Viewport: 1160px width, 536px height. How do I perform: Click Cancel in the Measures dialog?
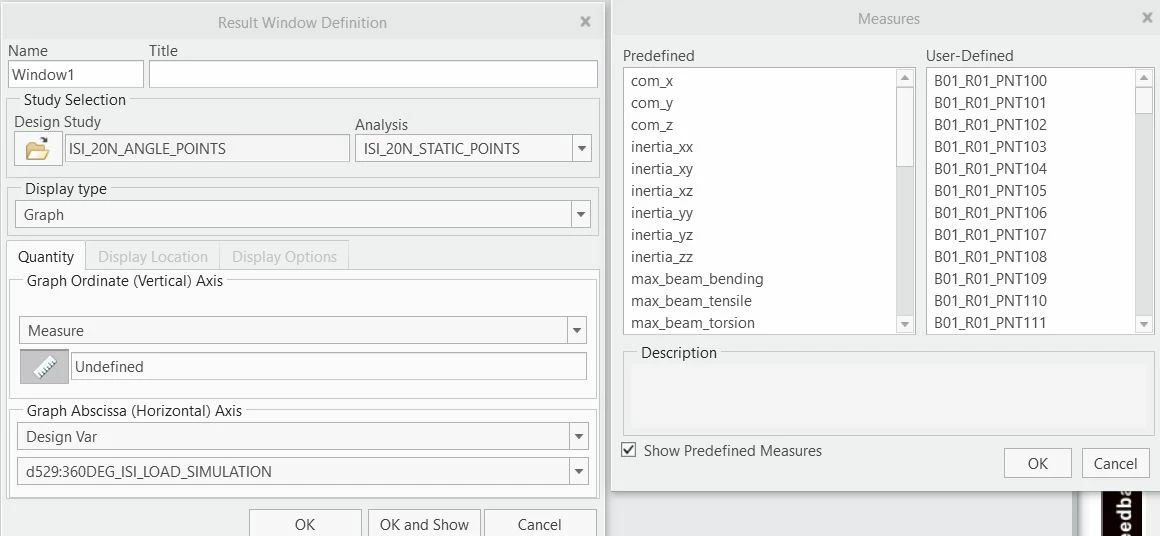coord(1115,464)
